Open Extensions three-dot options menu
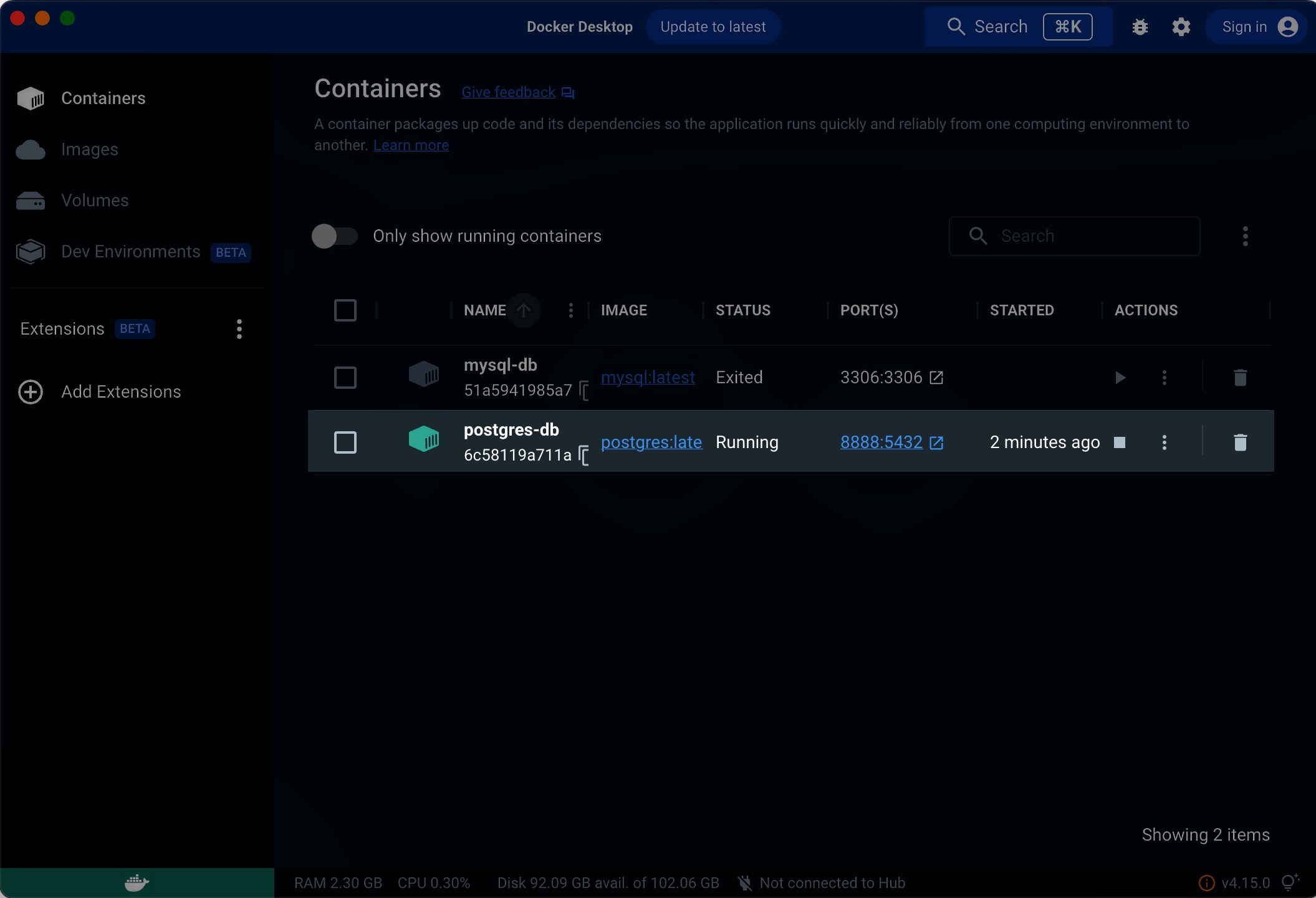 coord(239,329)
